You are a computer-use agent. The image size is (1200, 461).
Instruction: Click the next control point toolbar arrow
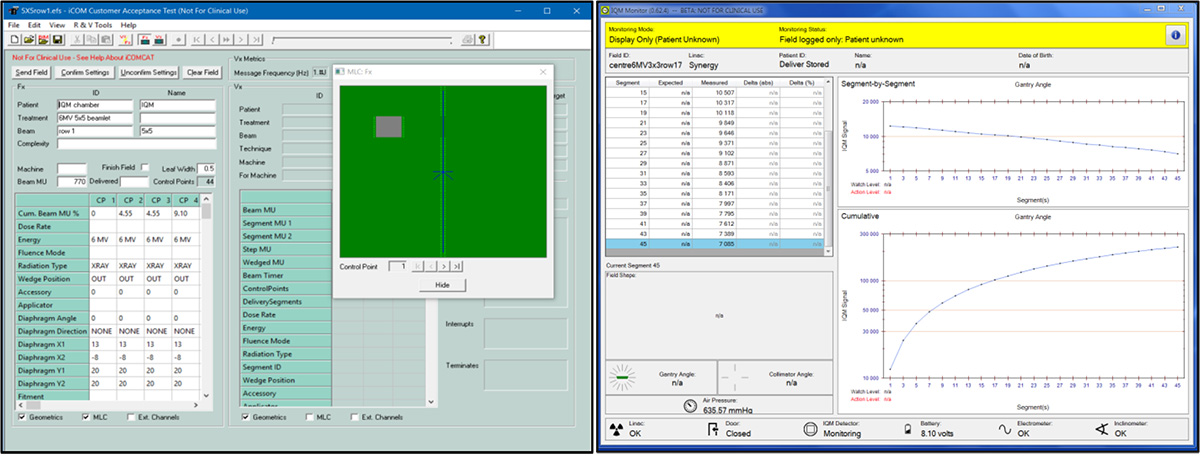pos(240,39)
